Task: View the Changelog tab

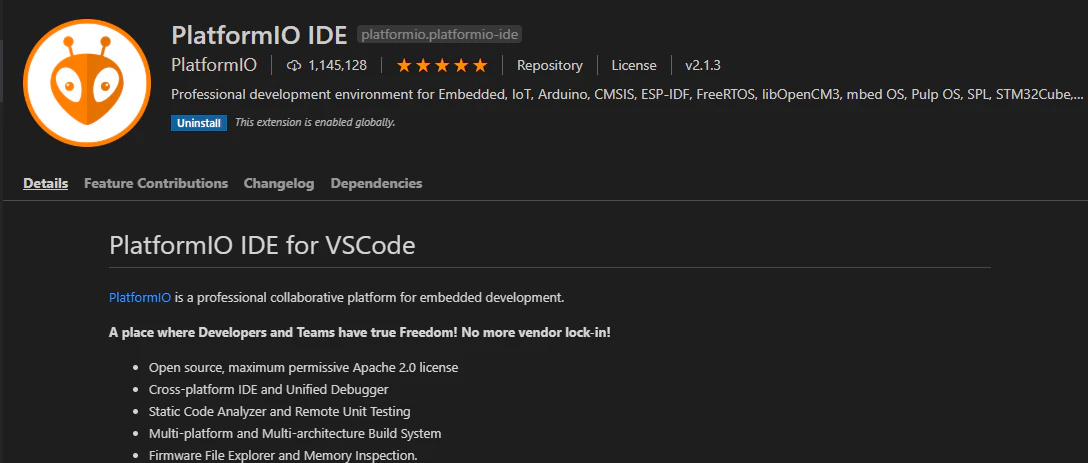Action: (279, 183)
